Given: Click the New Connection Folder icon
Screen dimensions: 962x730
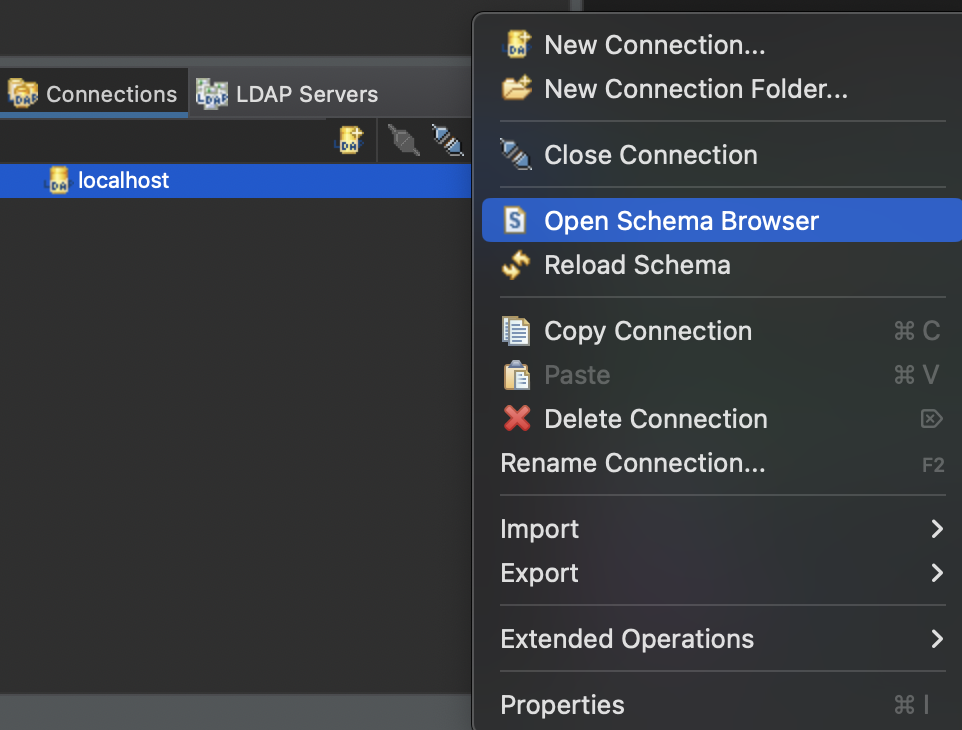Looking at the screenshot, I should 516,89.
